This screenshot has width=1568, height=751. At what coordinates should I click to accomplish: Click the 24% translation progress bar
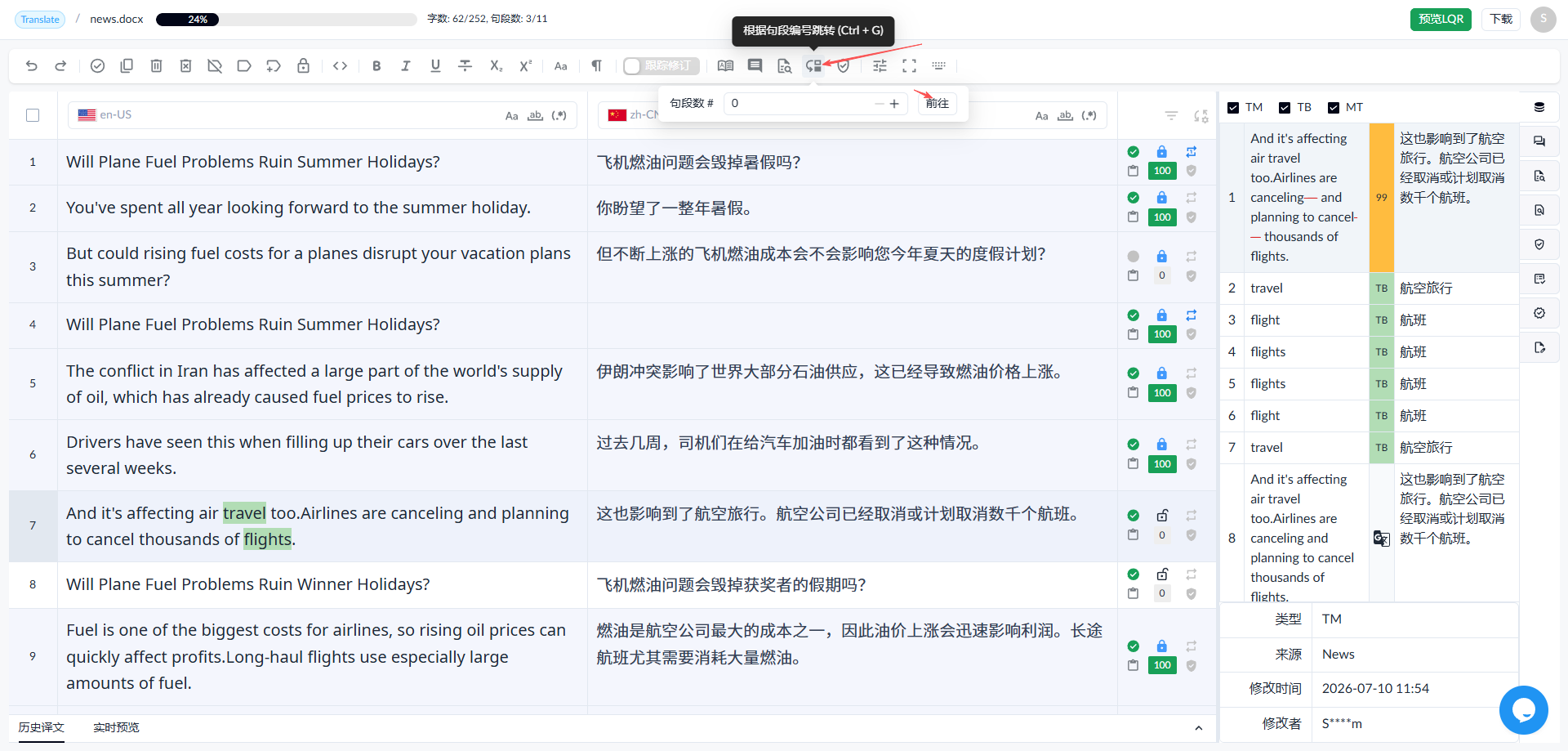coord(287,20)
